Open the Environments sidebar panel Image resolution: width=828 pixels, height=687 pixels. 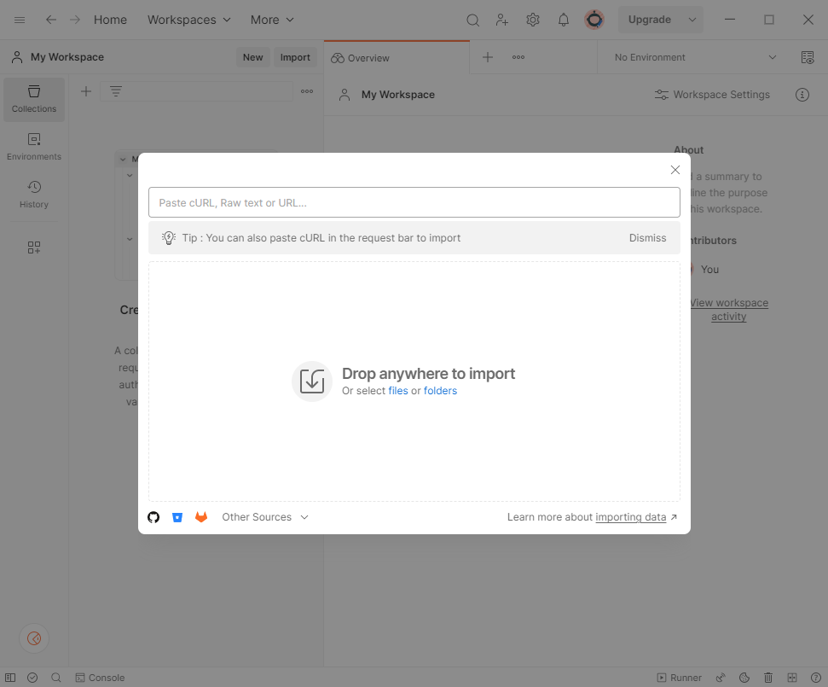pyautogui.click(x=34, y=147)
